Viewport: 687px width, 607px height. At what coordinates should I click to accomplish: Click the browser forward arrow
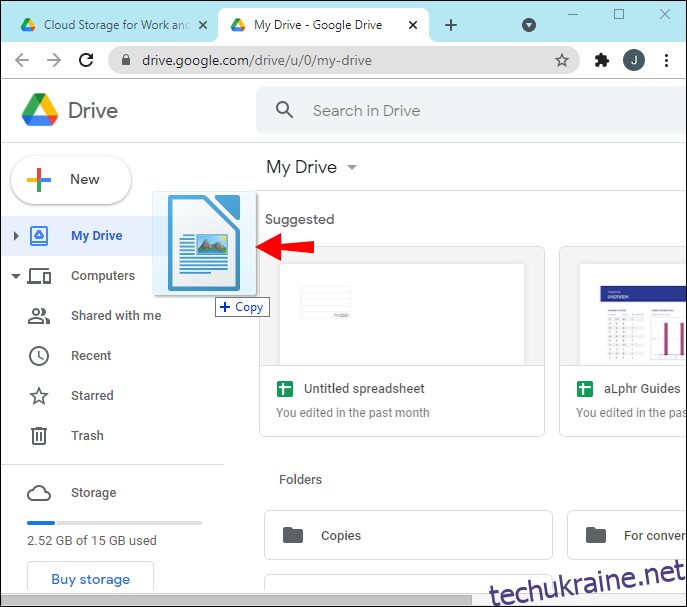54,60
